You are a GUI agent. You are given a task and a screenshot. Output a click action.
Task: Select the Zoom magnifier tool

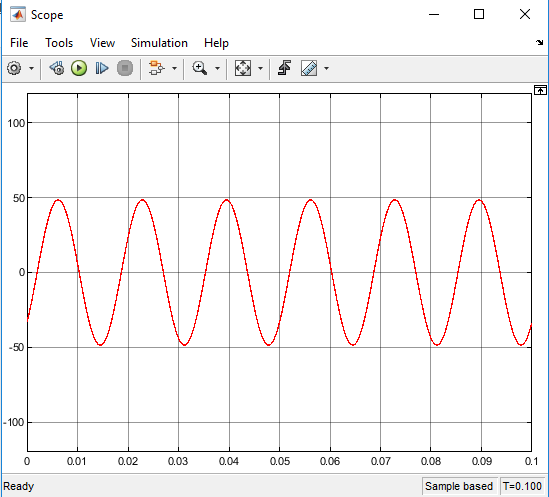[200, 68]
